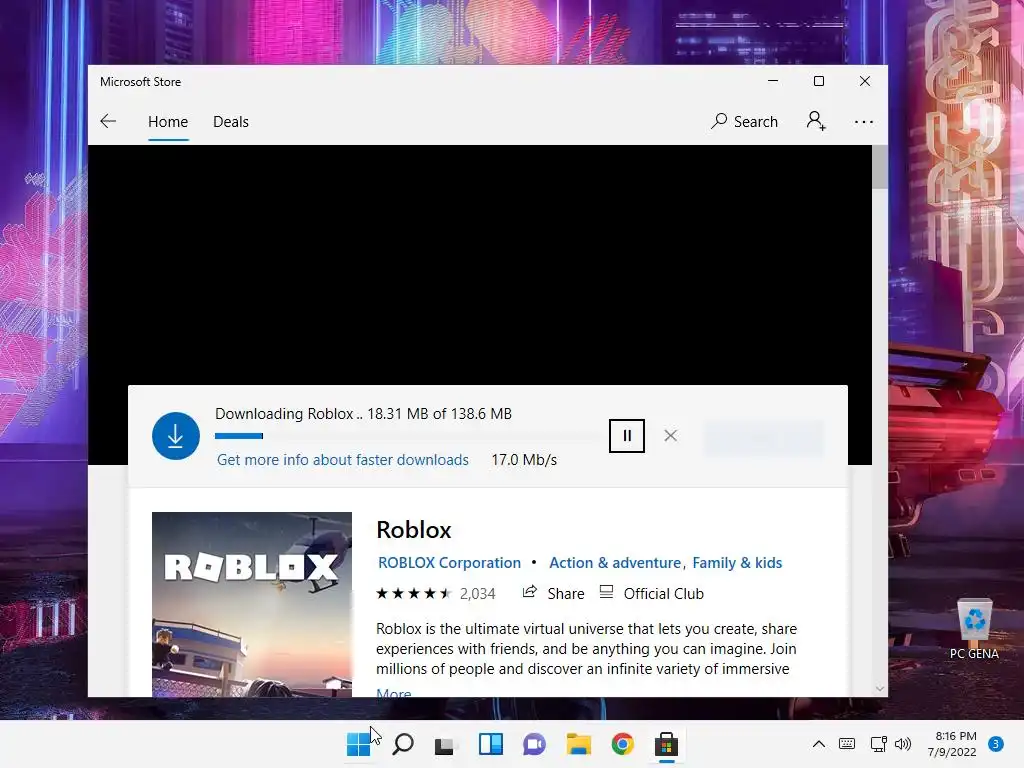
Task: Click the star rating for Roblox
Action: pos(413,594)
